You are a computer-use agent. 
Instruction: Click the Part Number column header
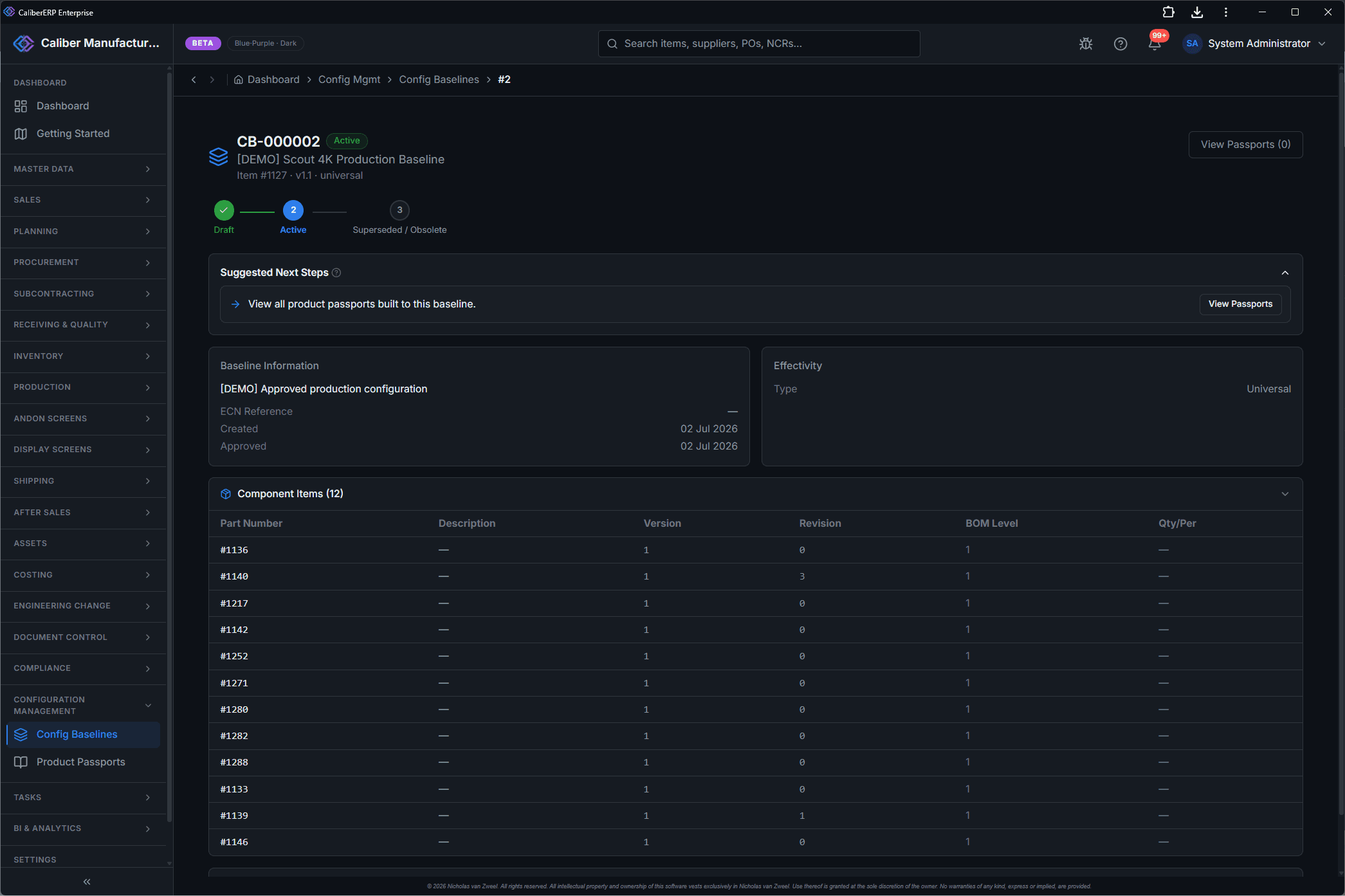251,524
